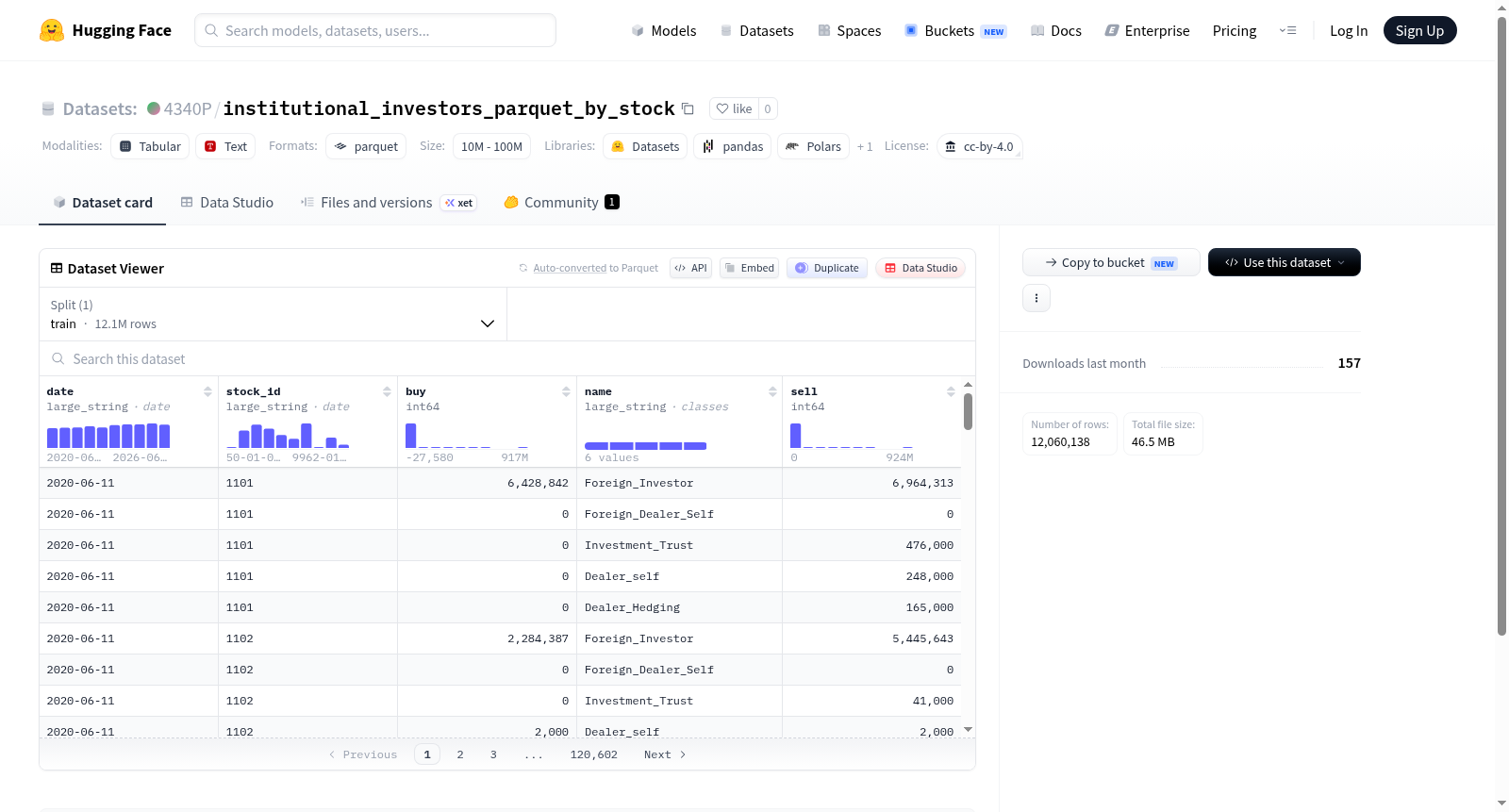Go to page 2 of results
This screenshot has height=812, width=1509.
coord(460,754)
